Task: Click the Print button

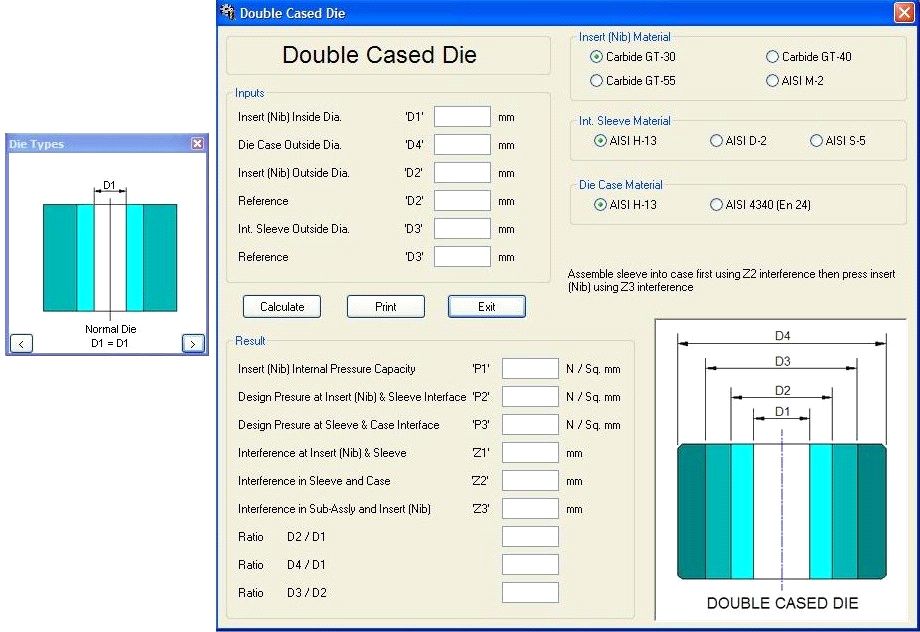Action: click(386, 306)
